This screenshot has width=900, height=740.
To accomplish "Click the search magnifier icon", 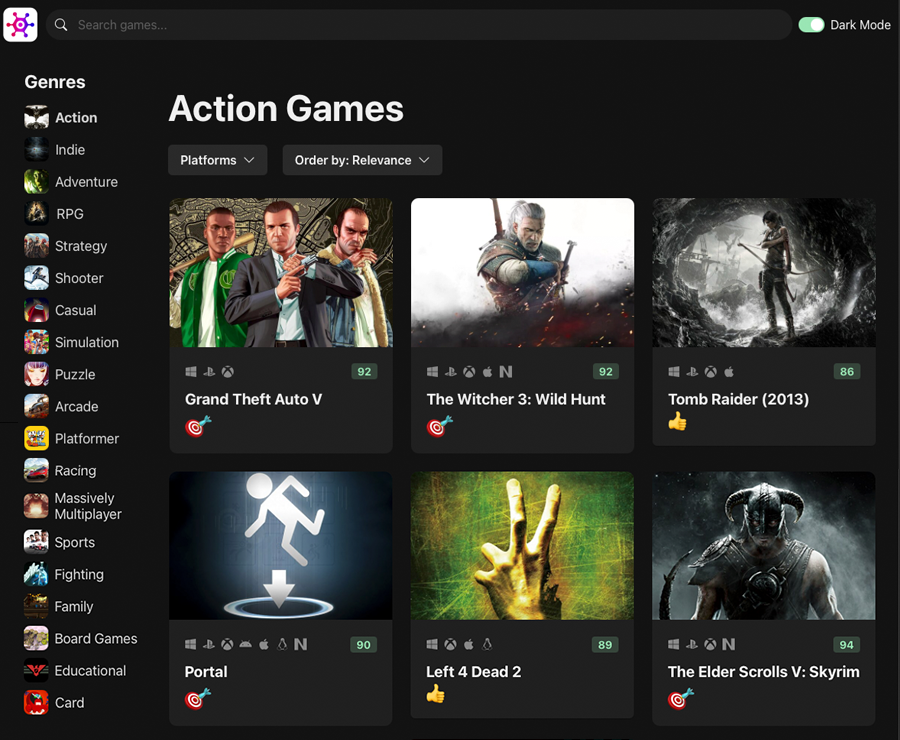I will (x=62, y=25).
